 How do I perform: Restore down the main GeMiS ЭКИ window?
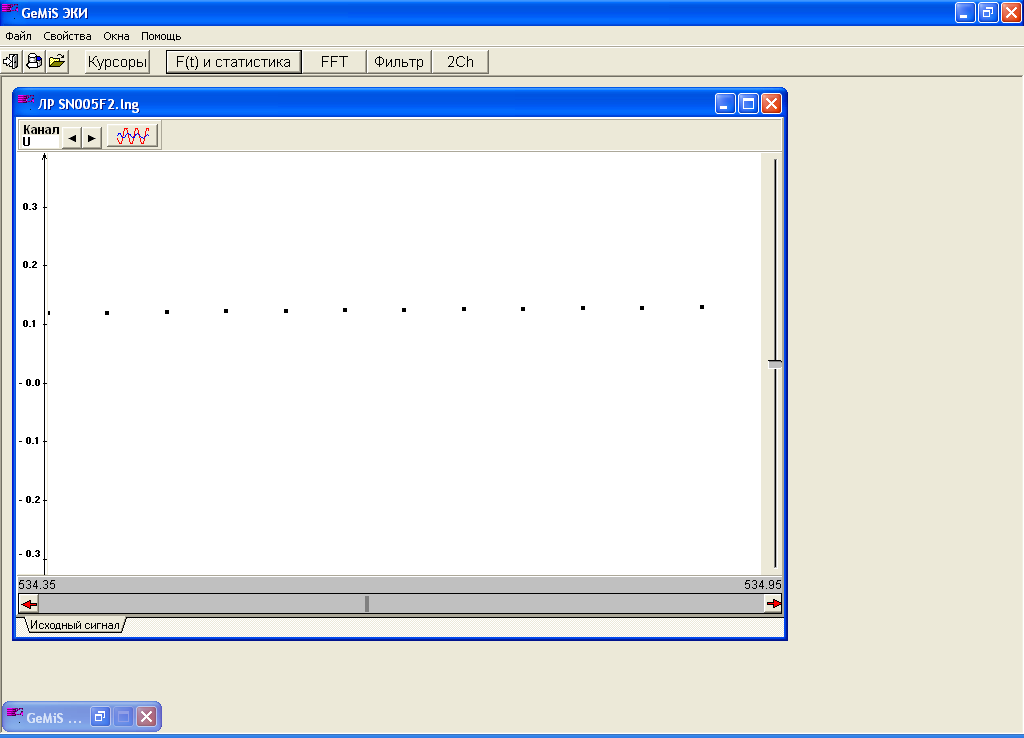[987, 12]
